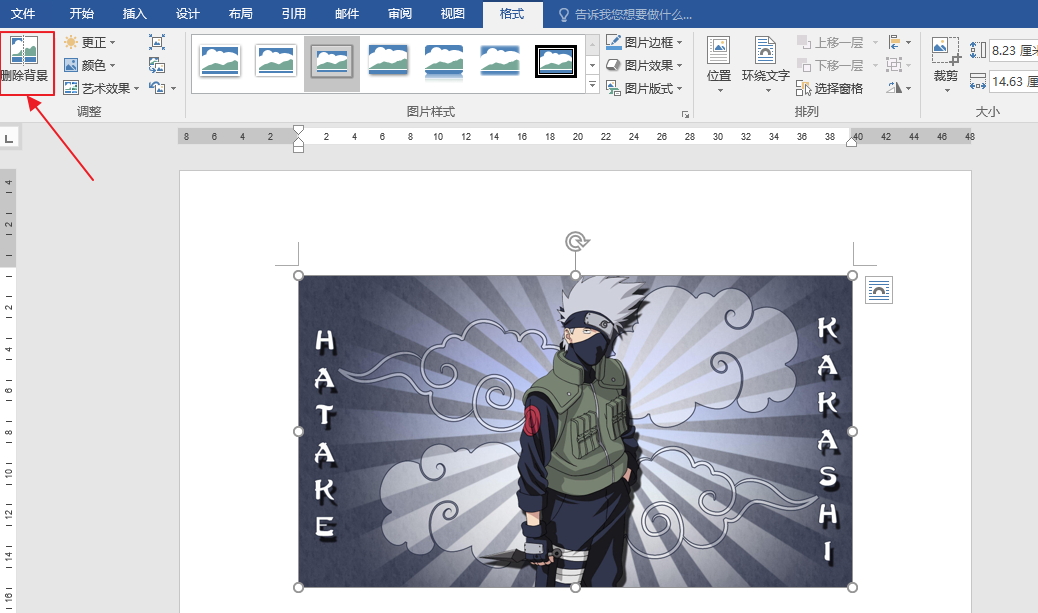Open the Picture Styles dialog launcher
This screenshot has height=613, width=1038.
[x=685, y=115]
